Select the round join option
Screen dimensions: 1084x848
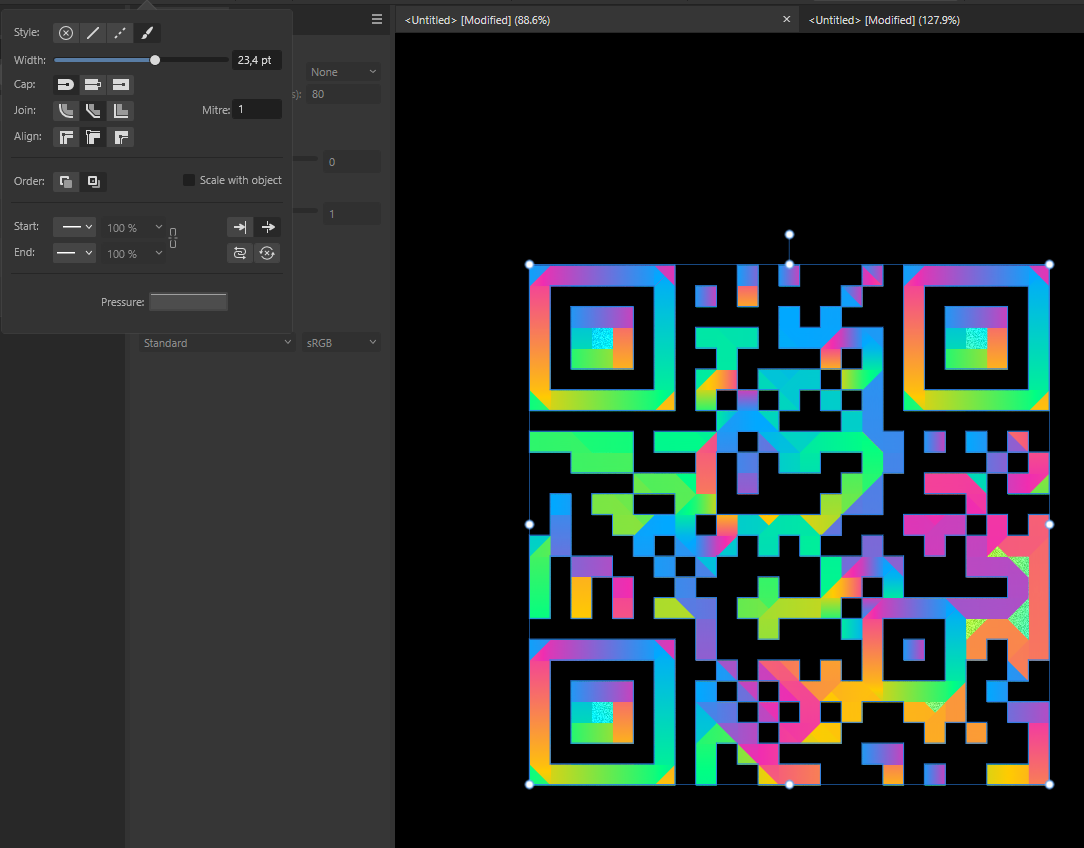(x=66, y=111)
